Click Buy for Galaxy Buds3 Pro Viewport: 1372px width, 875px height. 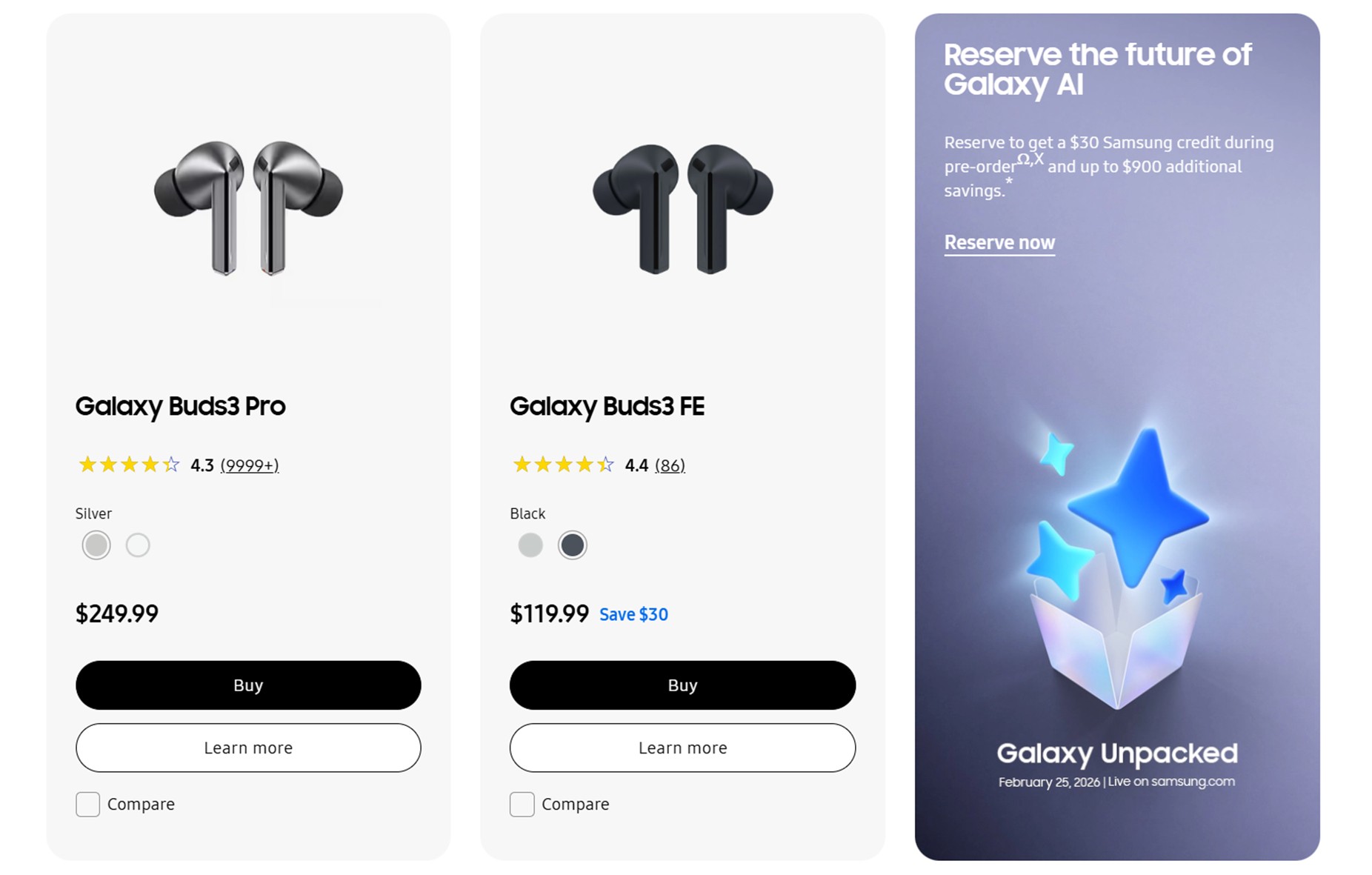pyautogui.click(x=248, y=685)
